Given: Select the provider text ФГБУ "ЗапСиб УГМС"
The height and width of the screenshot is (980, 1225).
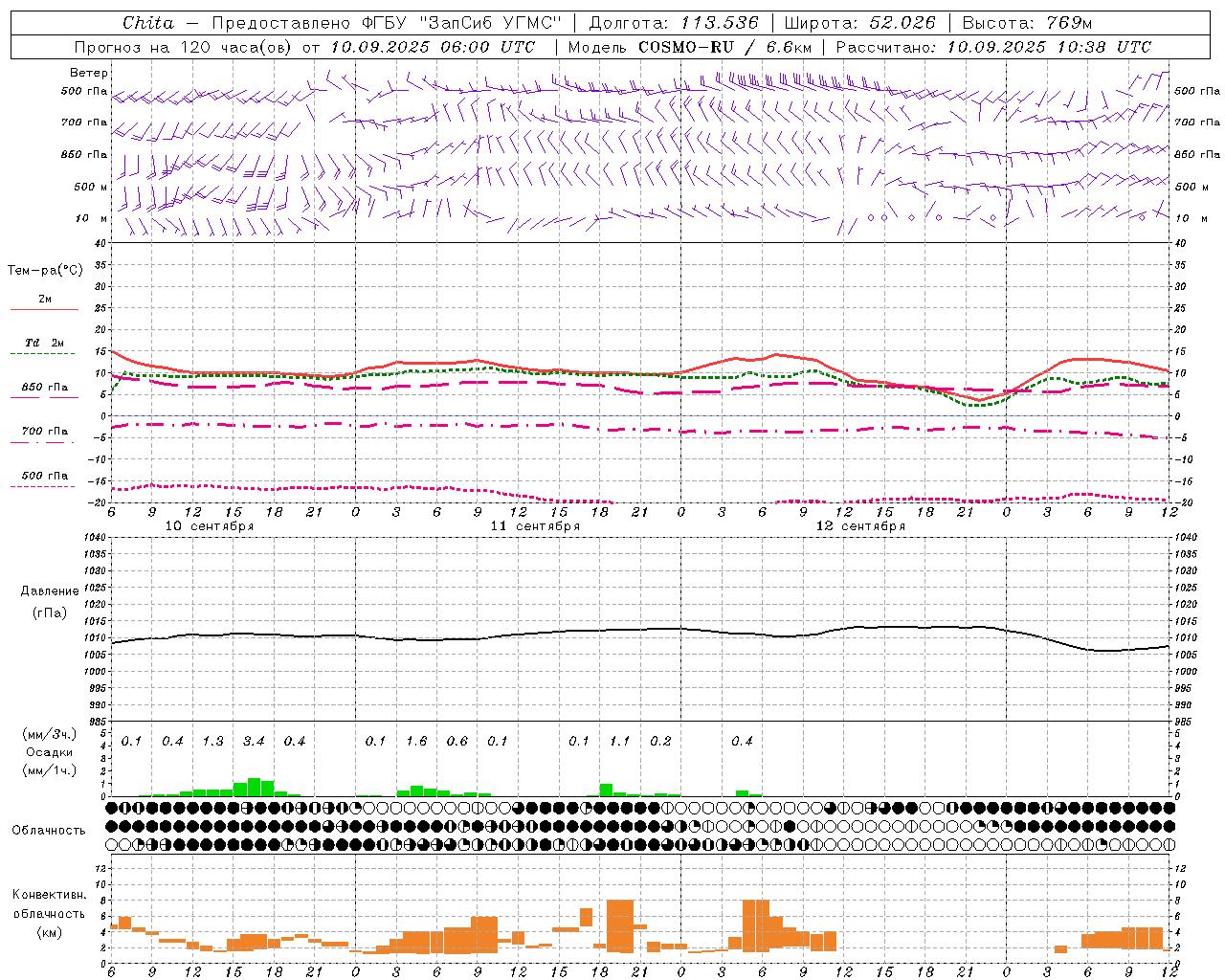Looking at the screenshot, I should tap(461, 23).
